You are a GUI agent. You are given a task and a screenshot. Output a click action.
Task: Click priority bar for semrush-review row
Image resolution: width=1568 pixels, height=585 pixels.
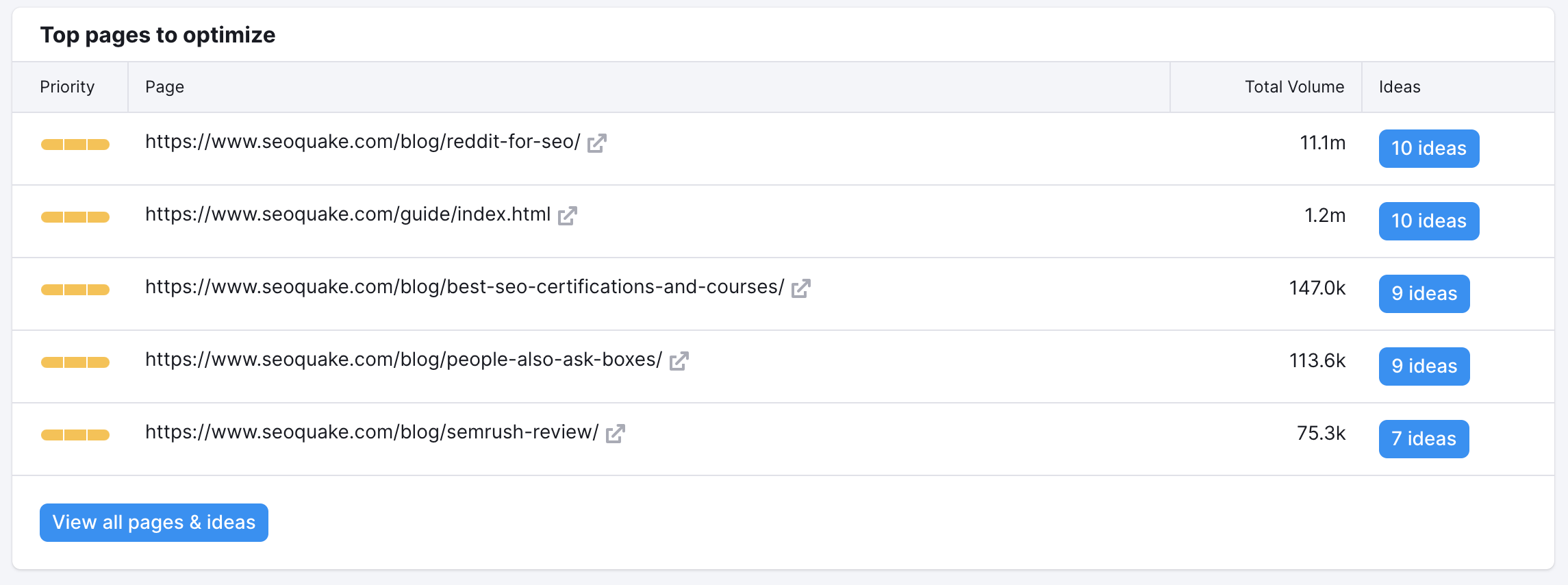coord(75,435)
